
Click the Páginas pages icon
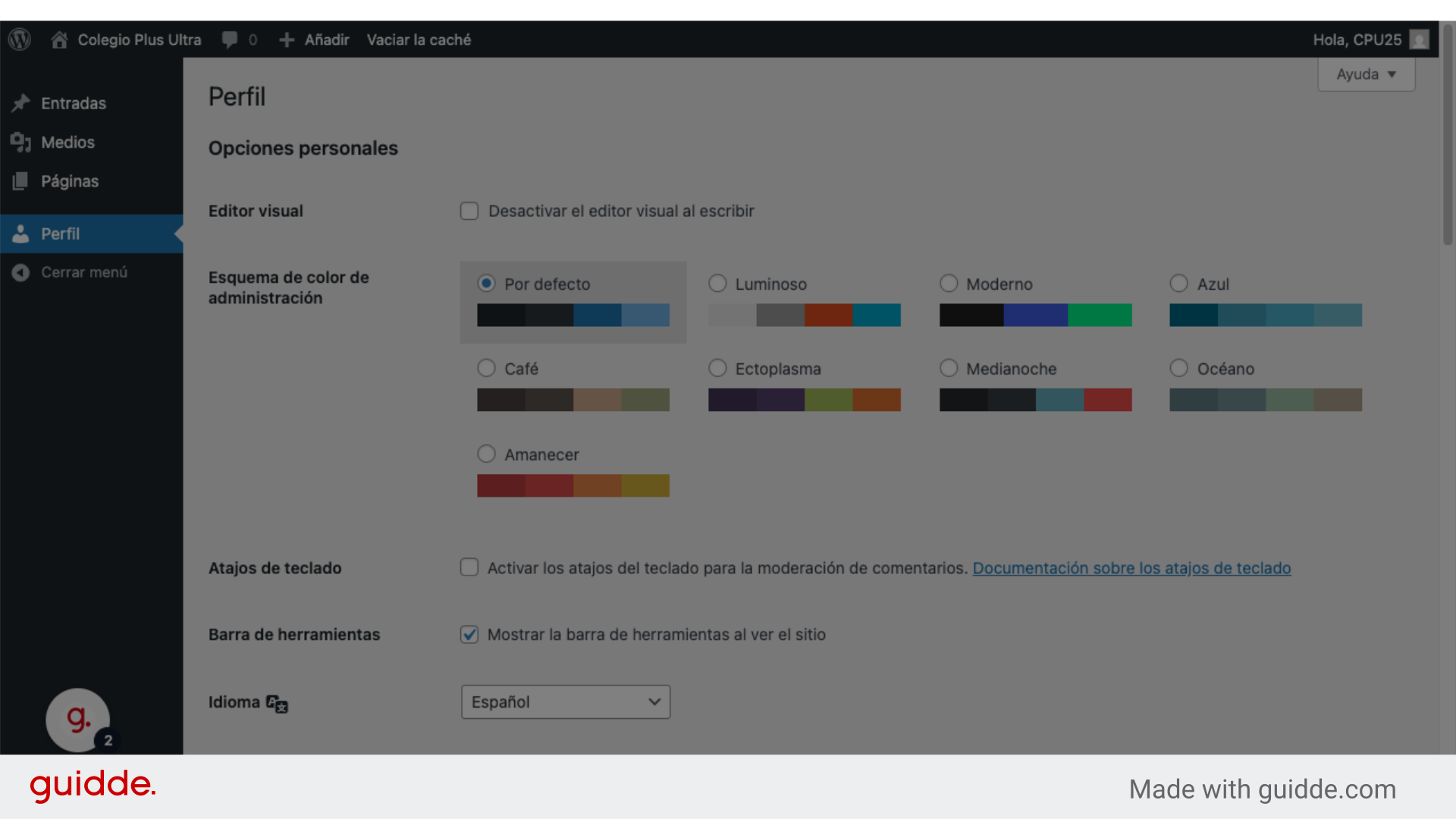pyautogui.click(x=20, y=181)
